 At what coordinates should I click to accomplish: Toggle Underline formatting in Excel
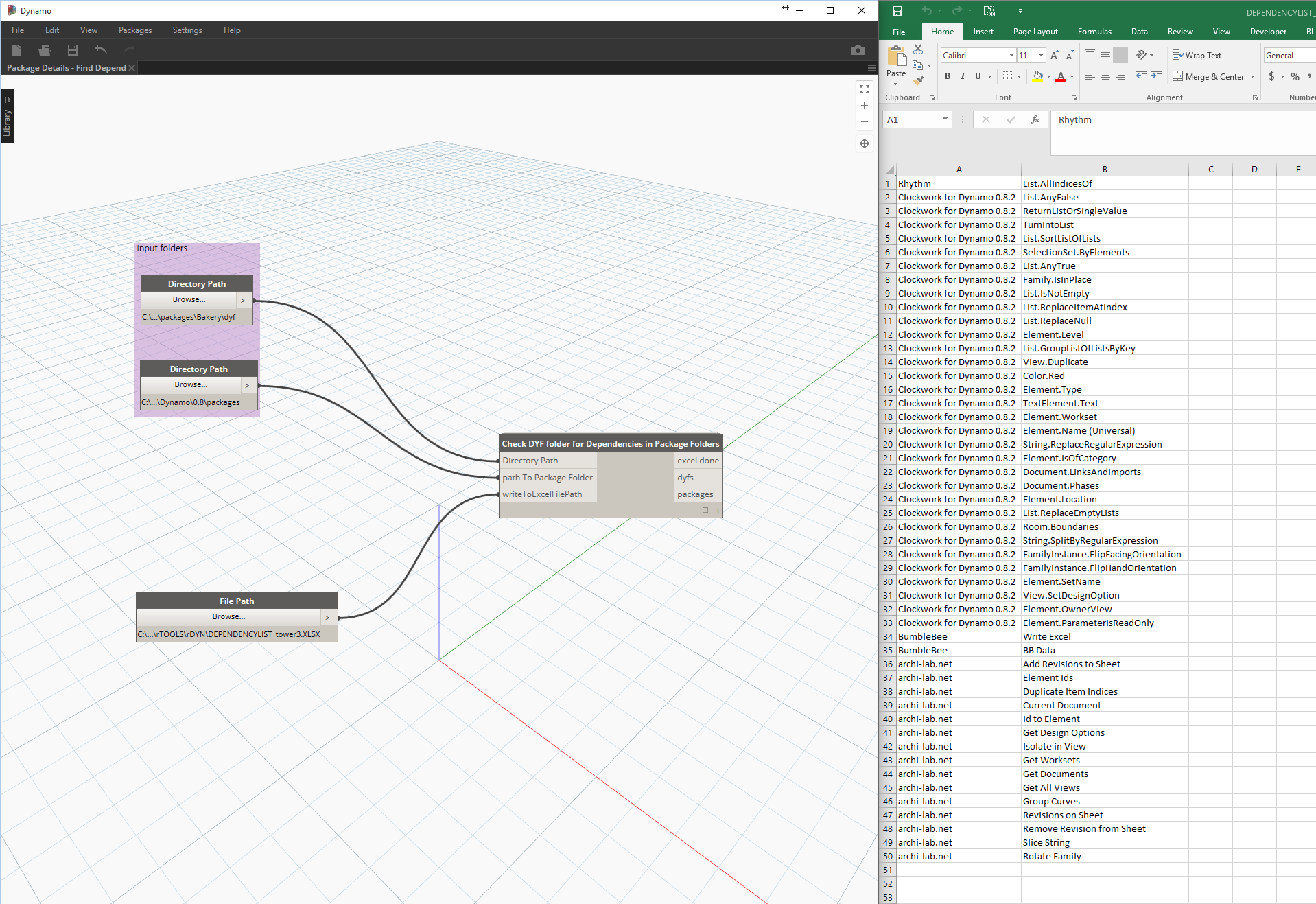[978, 76]
